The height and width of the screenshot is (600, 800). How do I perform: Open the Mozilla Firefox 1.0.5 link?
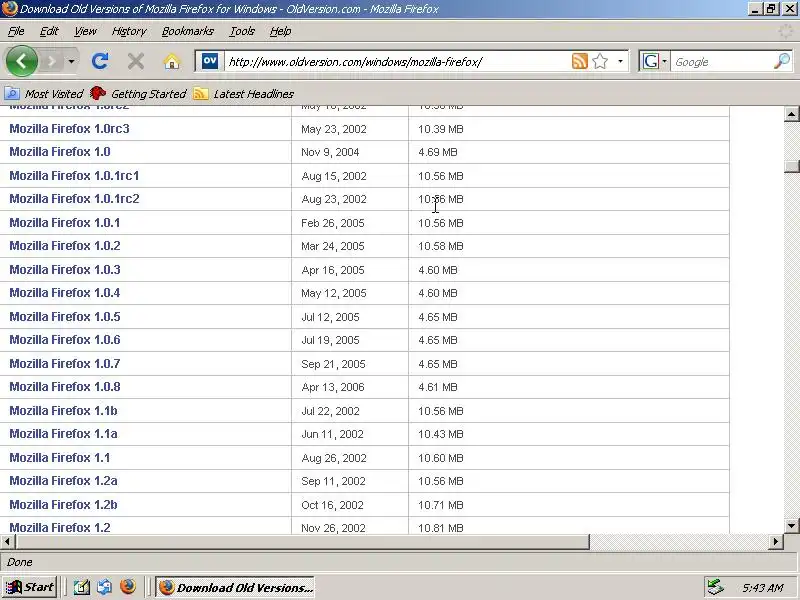65,316
